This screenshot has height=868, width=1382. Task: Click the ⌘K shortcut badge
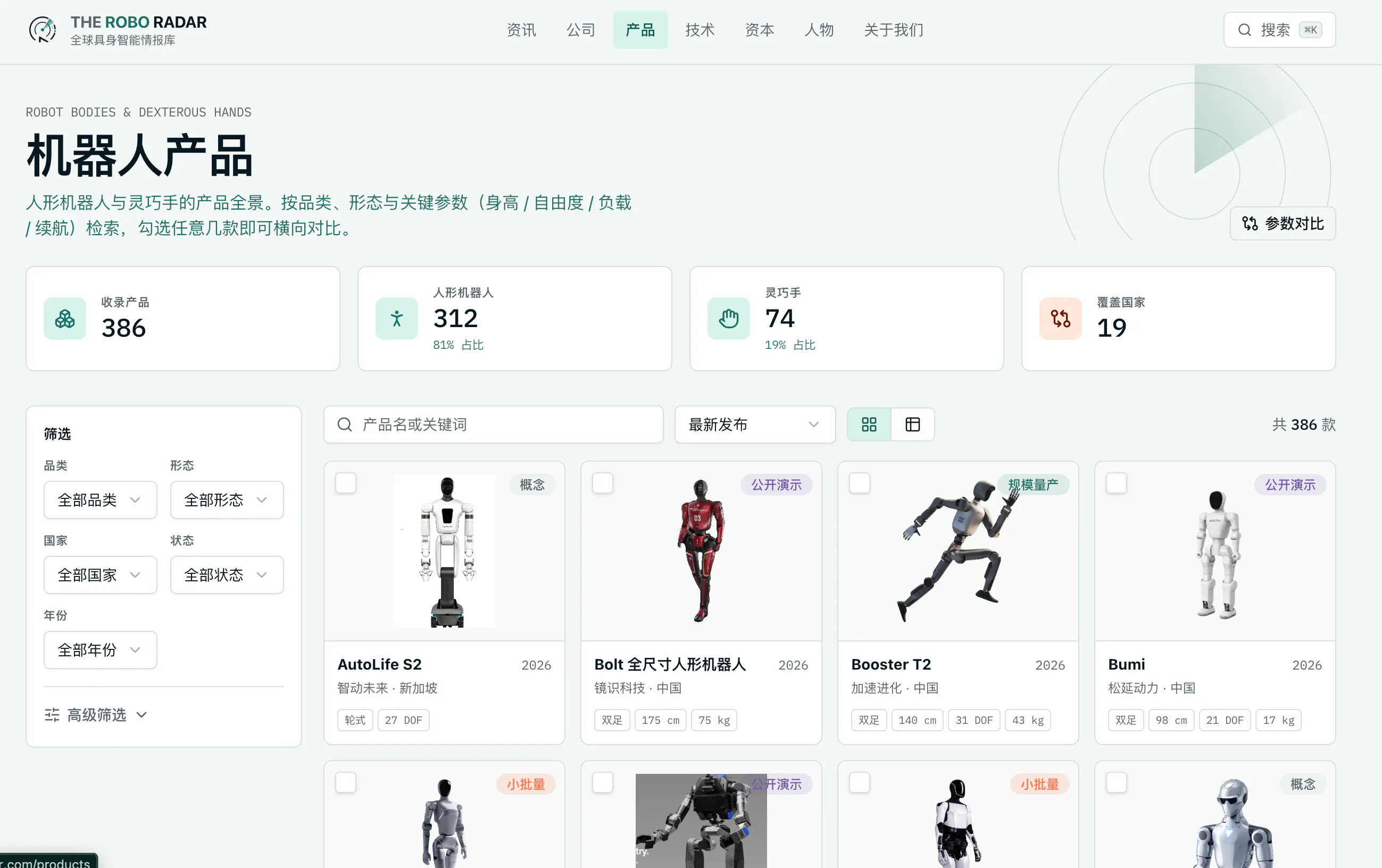(1310, 30)
